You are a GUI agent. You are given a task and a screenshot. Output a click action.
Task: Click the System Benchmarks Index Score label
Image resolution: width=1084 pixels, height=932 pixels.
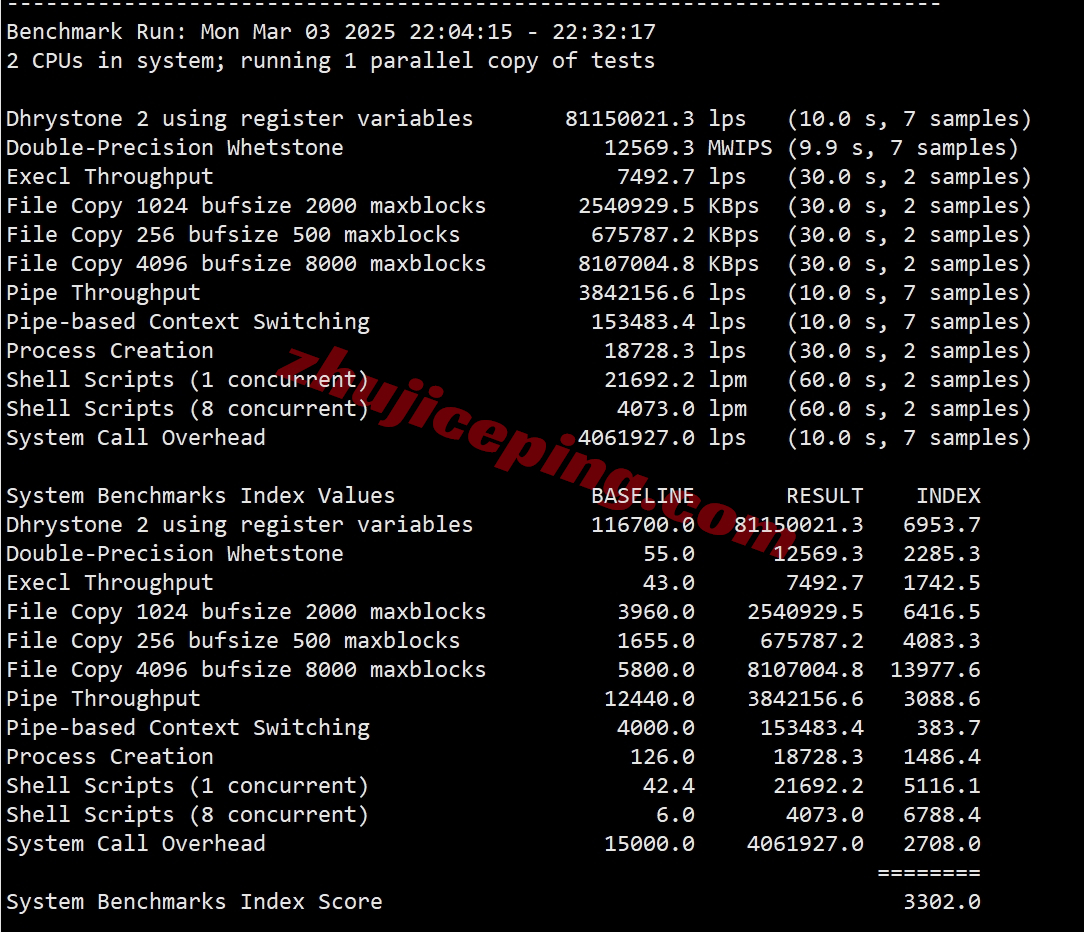[x=194, y=903]
